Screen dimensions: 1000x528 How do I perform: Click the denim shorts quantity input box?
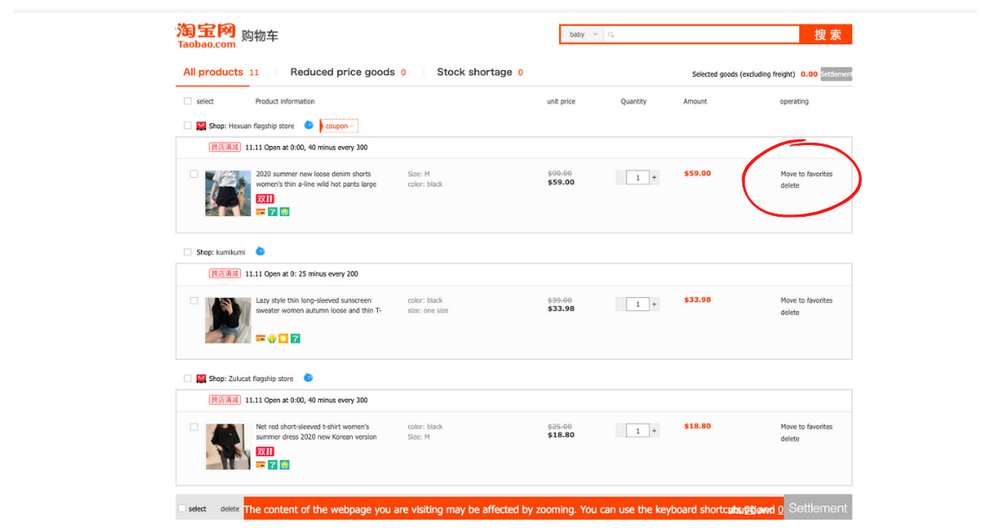pyautogui.click(x=637, y=177)
